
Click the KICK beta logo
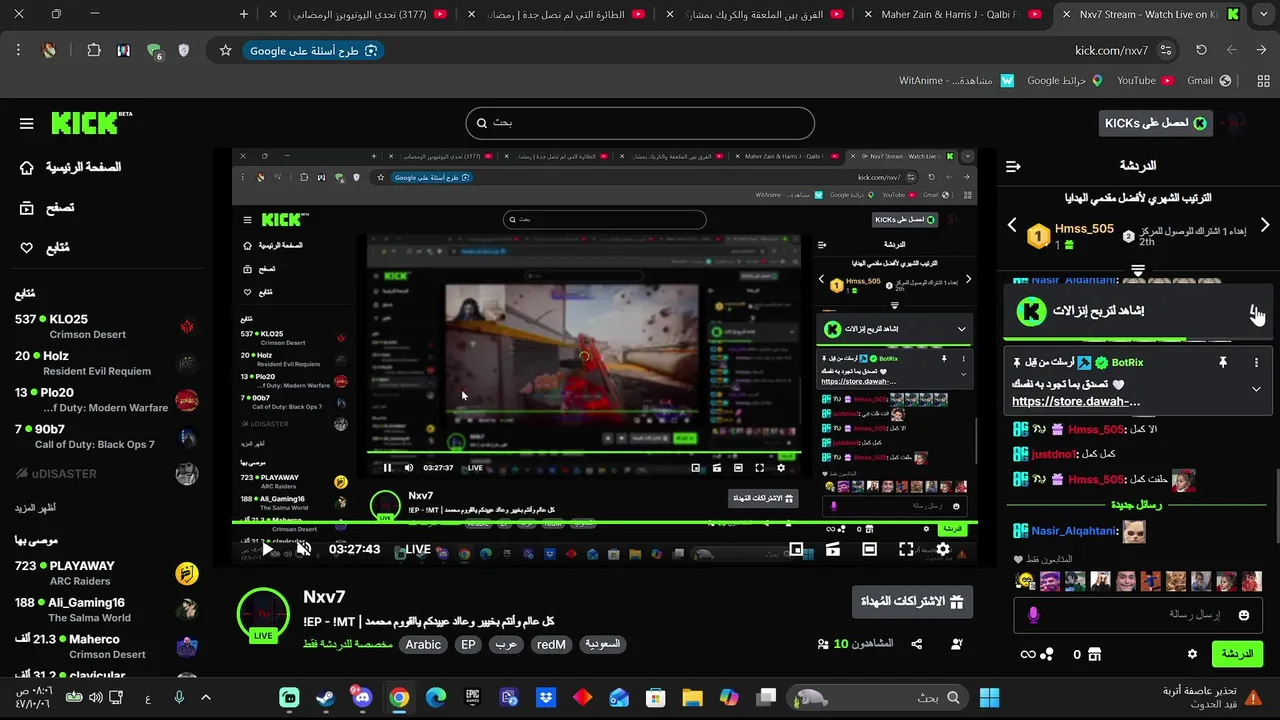click(x=92, y=123)
